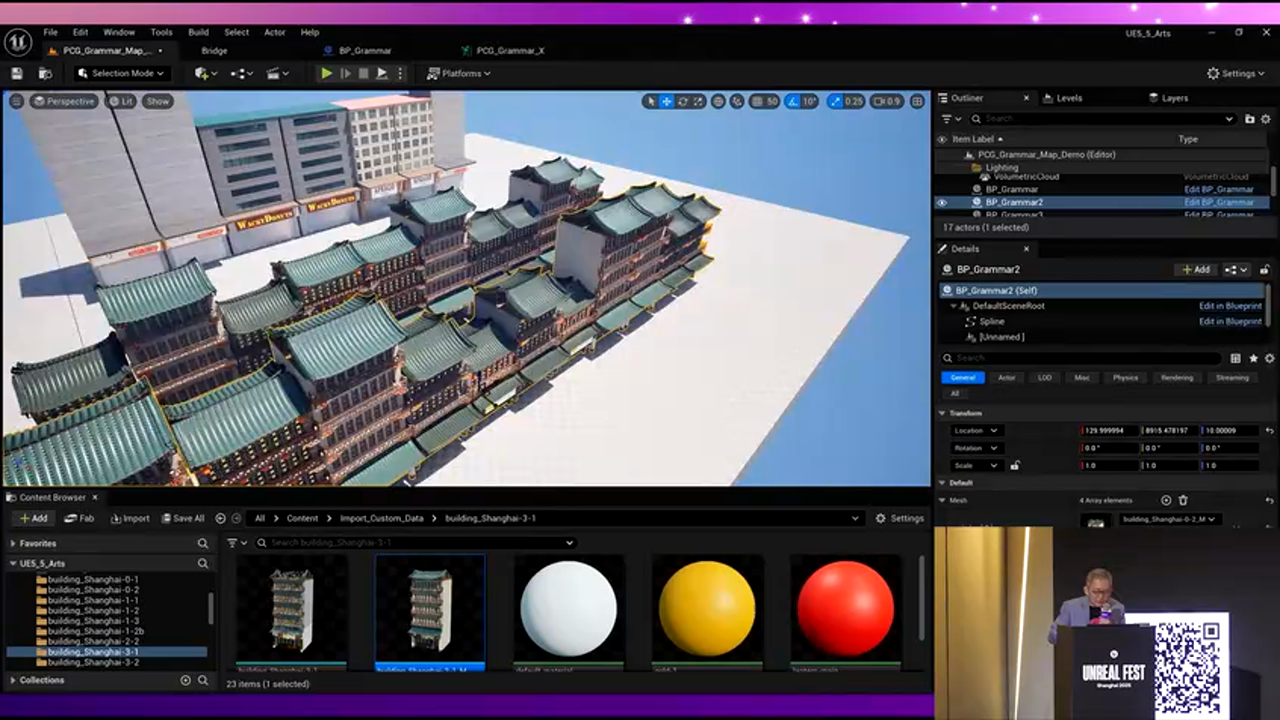Screen dimensions: 1280x720
Task: Select the red material sphere thumbnail
Action: click(x=845, y=608)
